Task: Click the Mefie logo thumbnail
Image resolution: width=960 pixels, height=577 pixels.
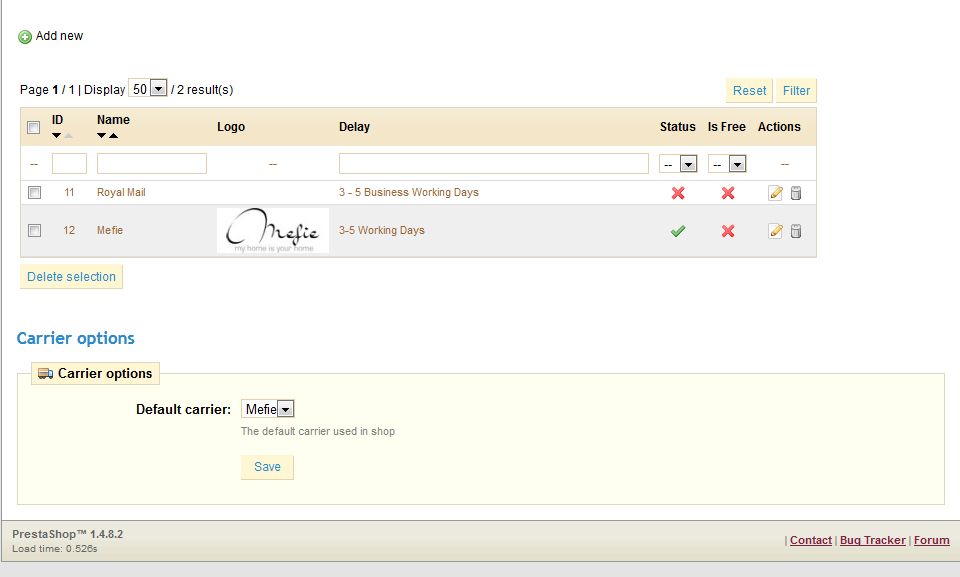Action: coord(273,230)
